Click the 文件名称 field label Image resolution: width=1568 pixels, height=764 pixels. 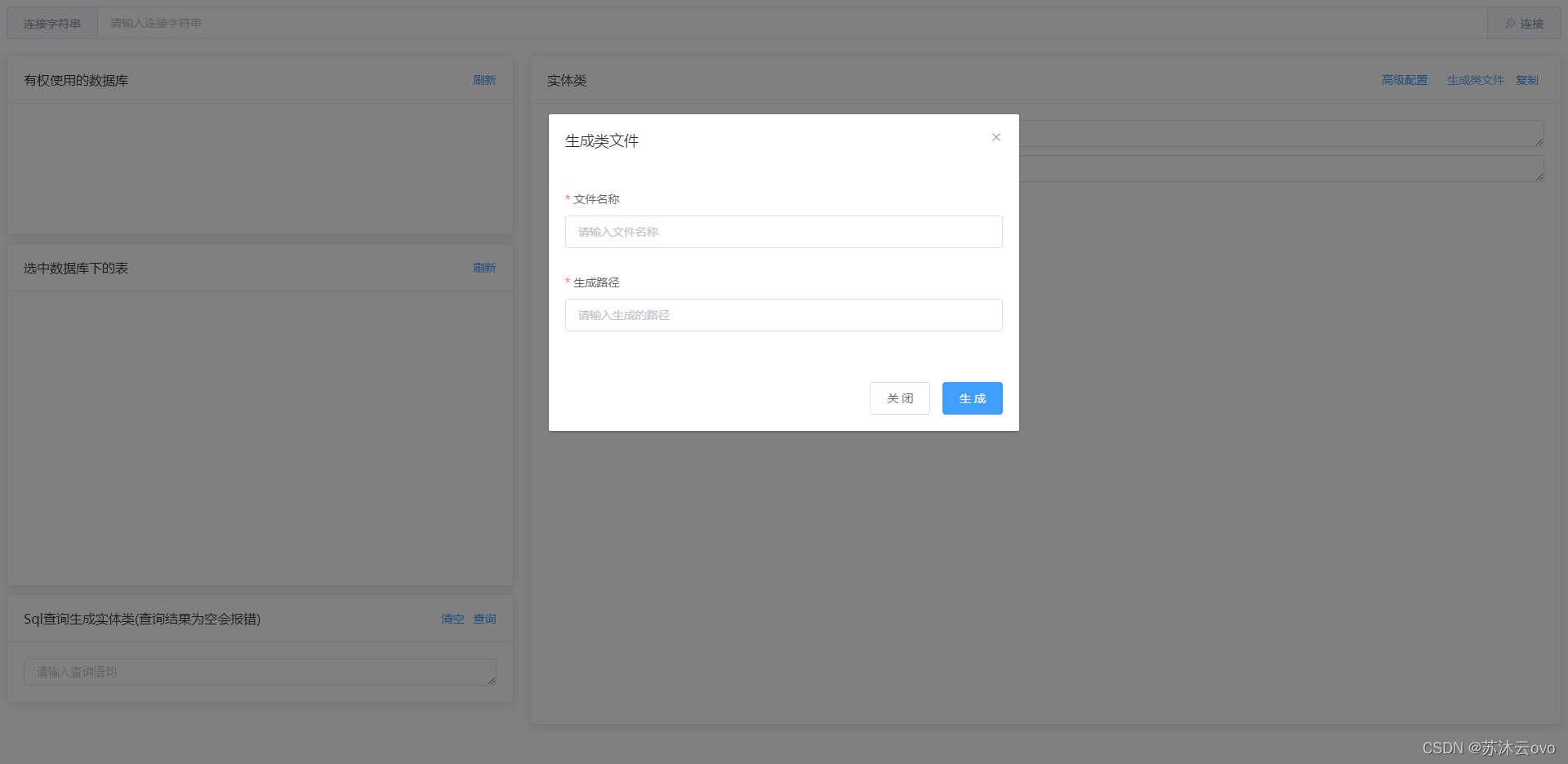(x=596, y=199)
